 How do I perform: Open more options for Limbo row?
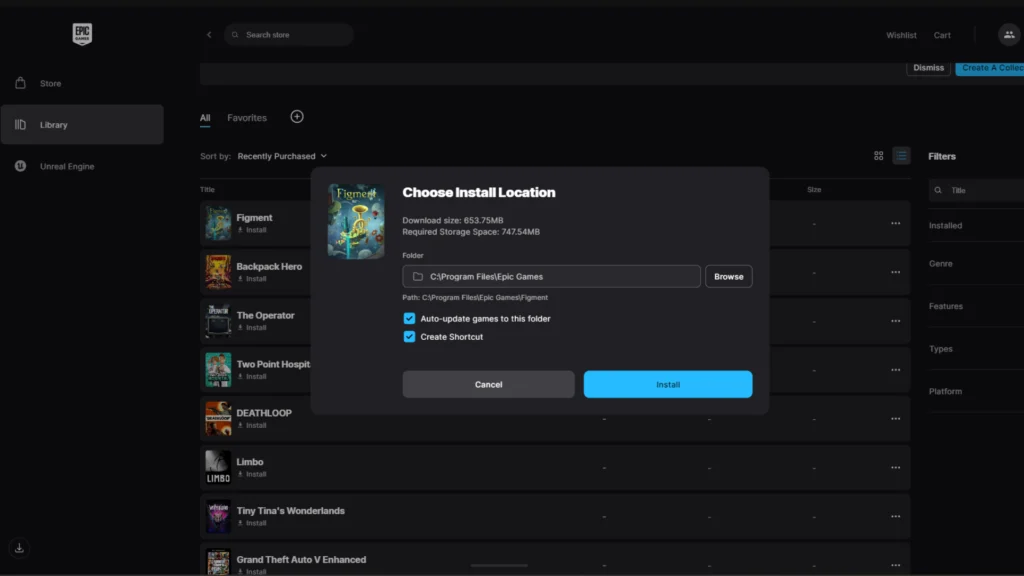click(895, 468)
